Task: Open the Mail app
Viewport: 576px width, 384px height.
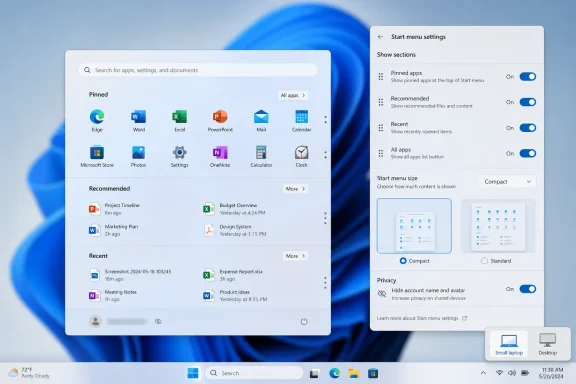Action: coord(261,120)
